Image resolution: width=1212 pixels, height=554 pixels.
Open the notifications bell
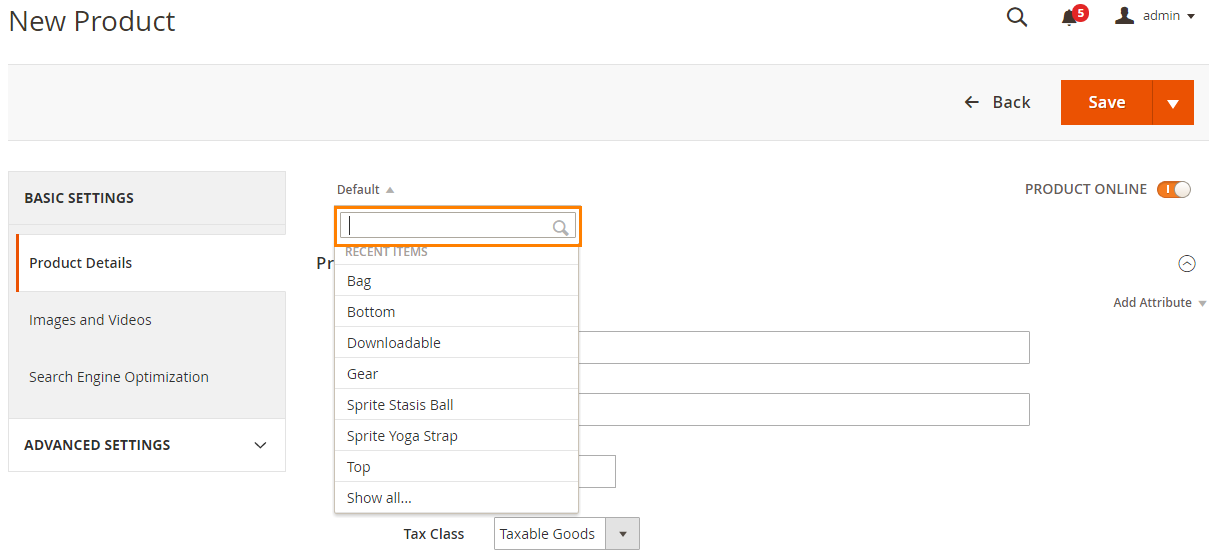coord(1069,17)
